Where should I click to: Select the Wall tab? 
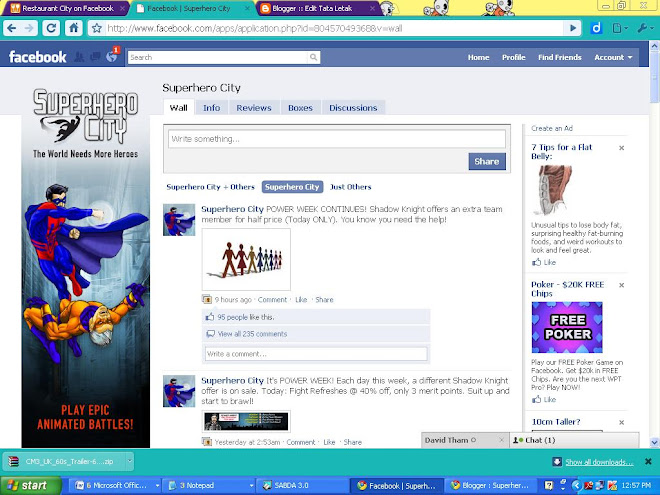[x=178, y=108]
